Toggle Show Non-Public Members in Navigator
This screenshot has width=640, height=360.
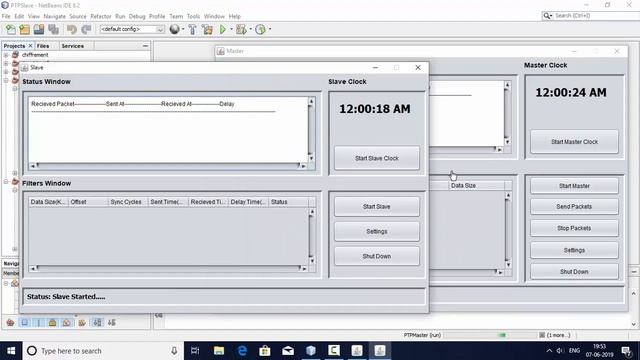[x=53, y=322]
